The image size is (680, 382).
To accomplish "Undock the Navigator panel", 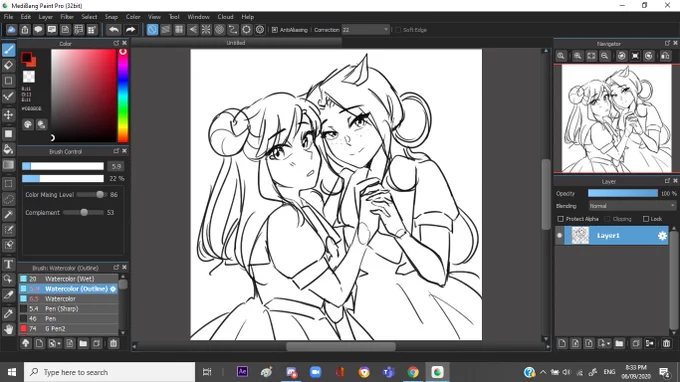I will tap(667, 43).
